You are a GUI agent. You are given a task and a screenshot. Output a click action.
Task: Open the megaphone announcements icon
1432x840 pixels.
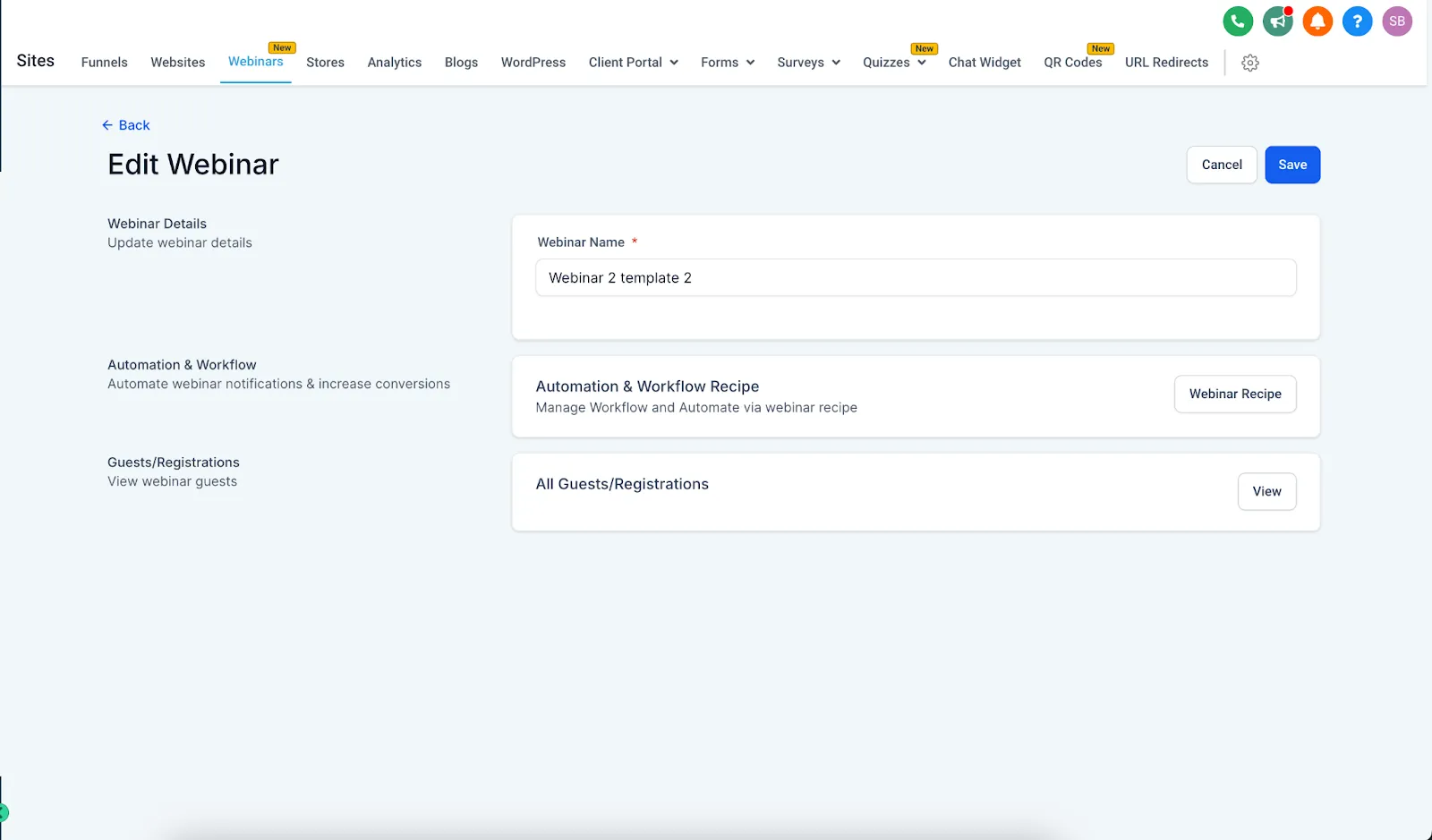pyautogui.click(x=1277, y=21)
